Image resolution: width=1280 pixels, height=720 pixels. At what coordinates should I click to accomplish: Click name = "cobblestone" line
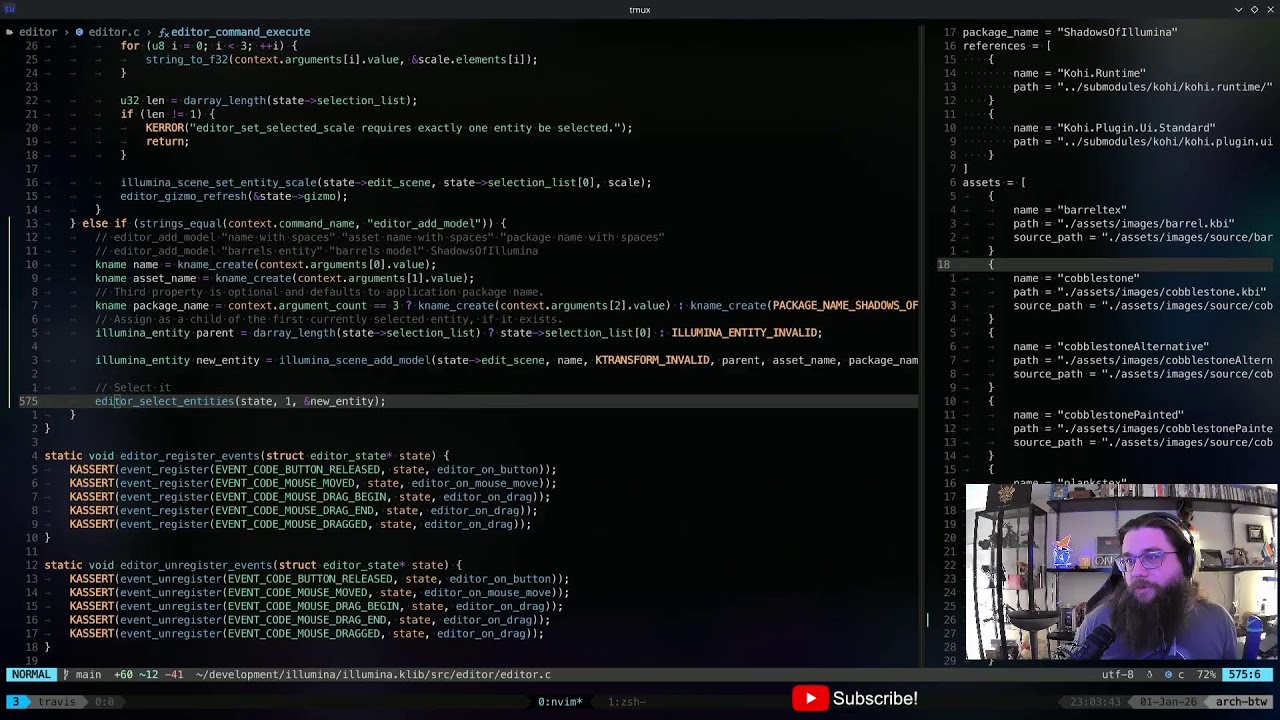tap(1076, 278)
